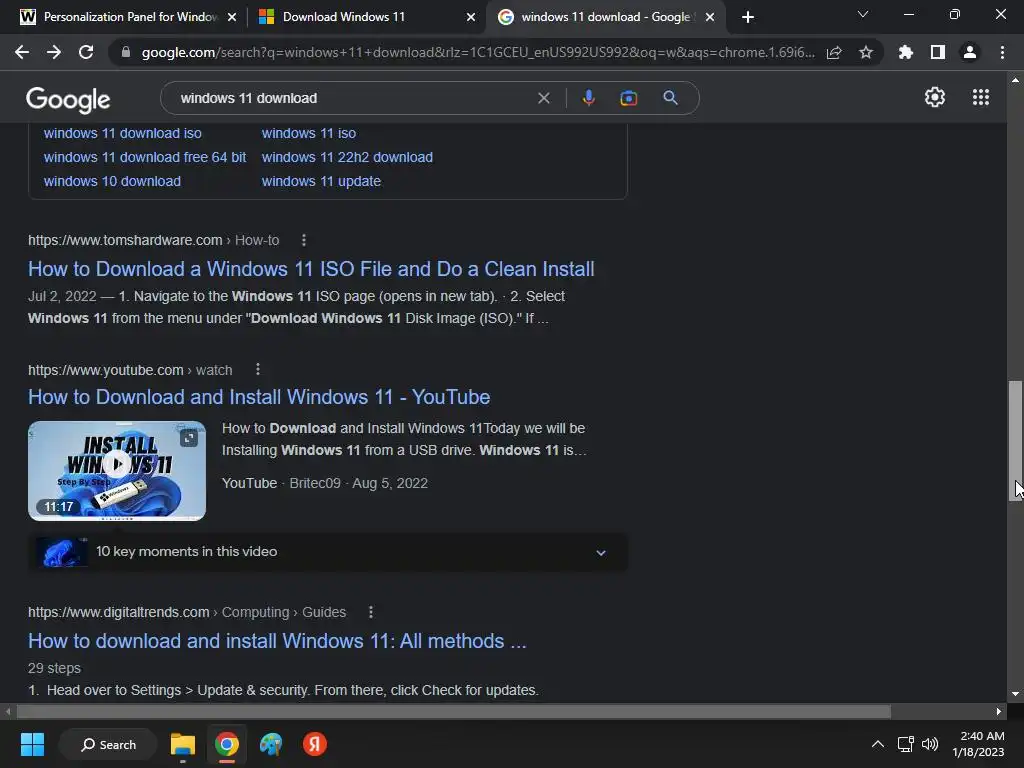Open options for the tomshardware.com result

304,240
